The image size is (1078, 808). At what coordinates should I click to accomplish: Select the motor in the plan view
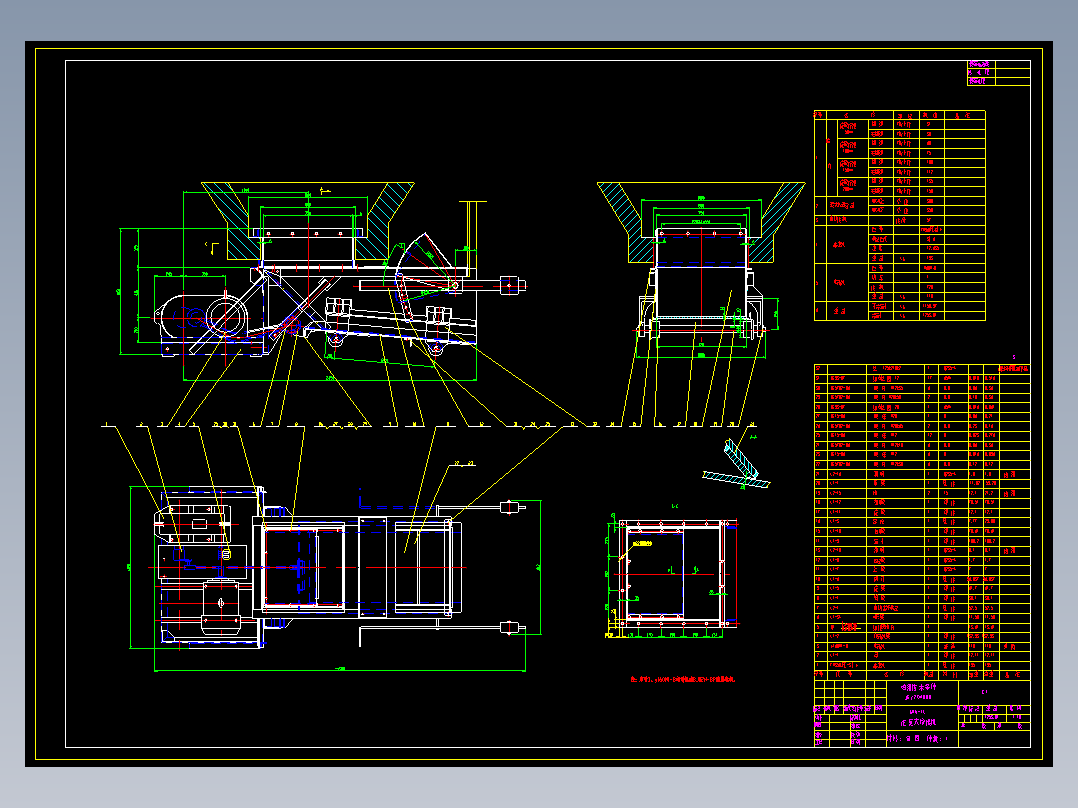pyautogui.click(x=221, y=606)
